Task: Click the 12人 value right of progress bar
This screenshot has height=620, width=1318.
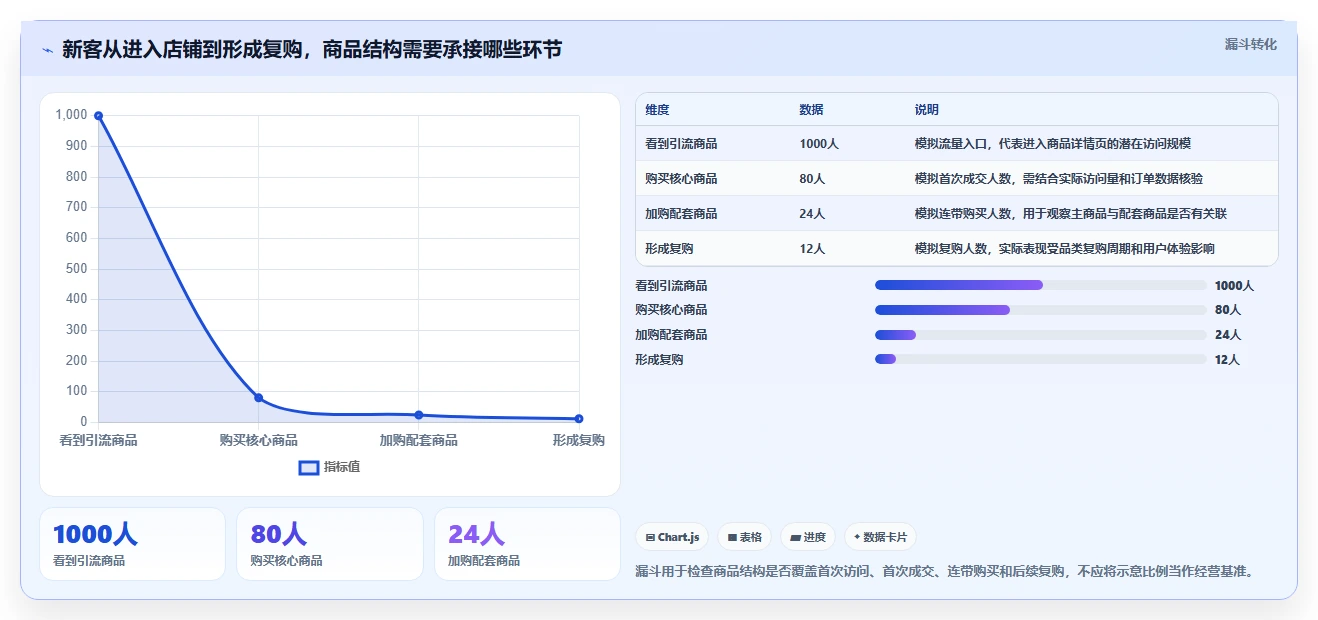Action: (1227, 360)
